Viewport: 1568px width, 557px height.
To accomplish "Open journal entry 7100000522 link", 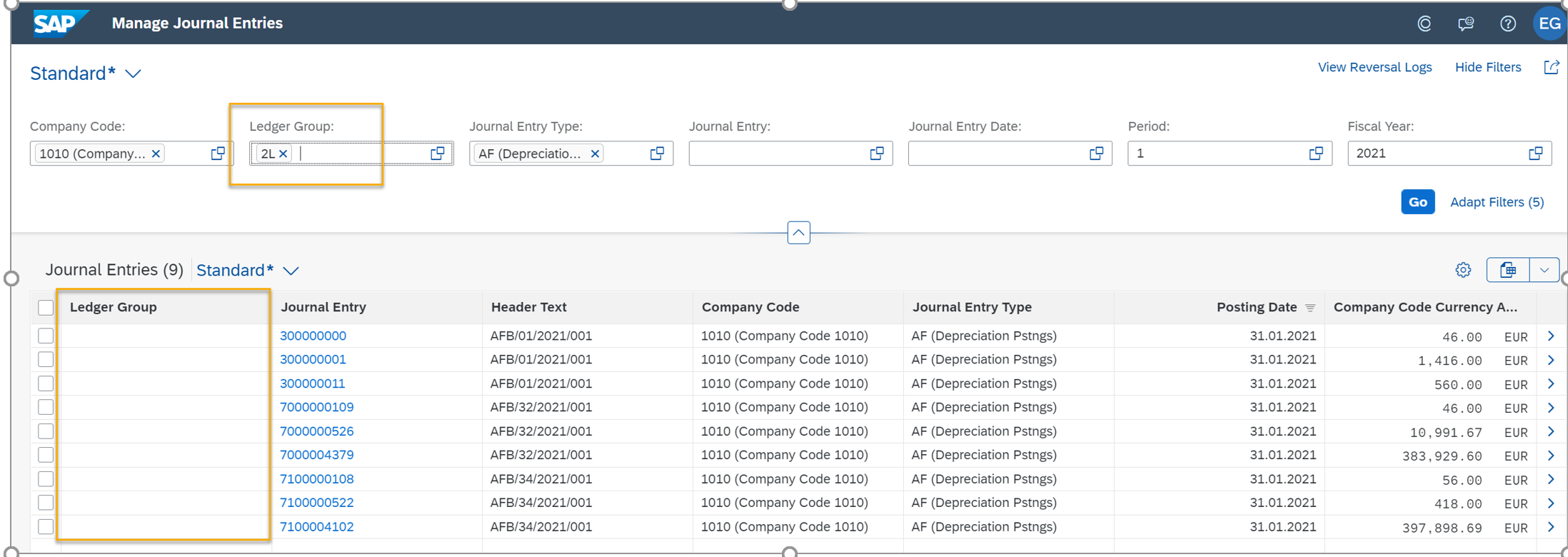I will (316, 503).
